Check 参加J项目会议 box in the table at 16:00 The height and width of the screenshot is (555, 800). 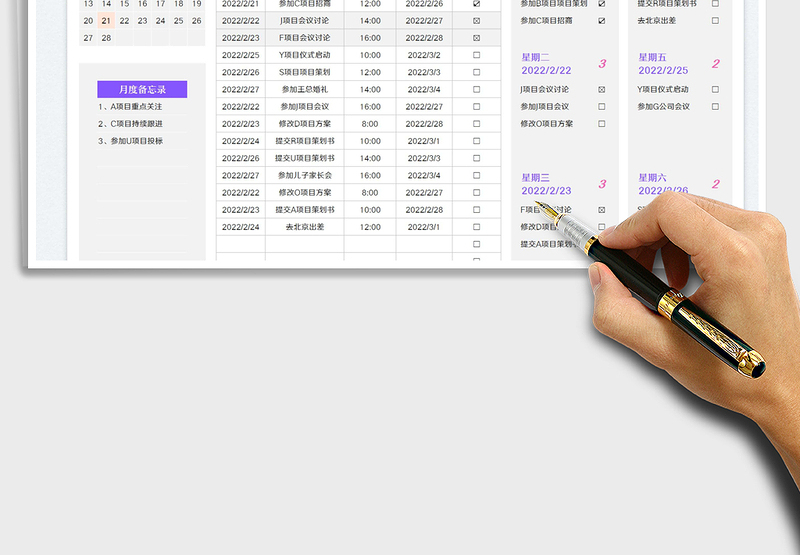click(x=477, y=107)
